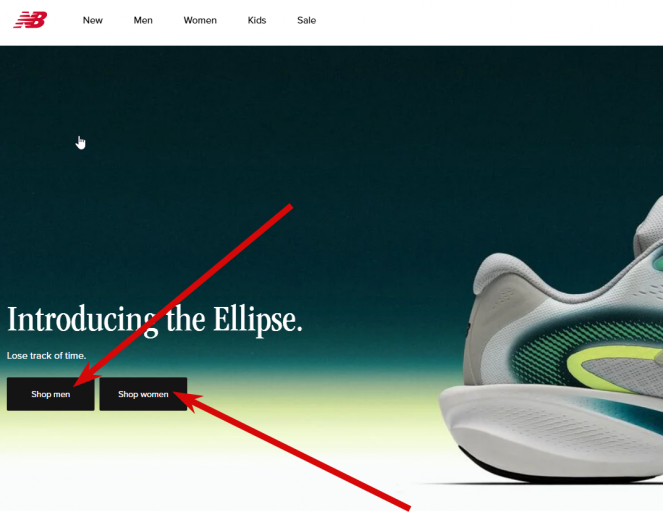
Task: Click the Ellipse shoe product image
Action: click(x=551, y=338)
